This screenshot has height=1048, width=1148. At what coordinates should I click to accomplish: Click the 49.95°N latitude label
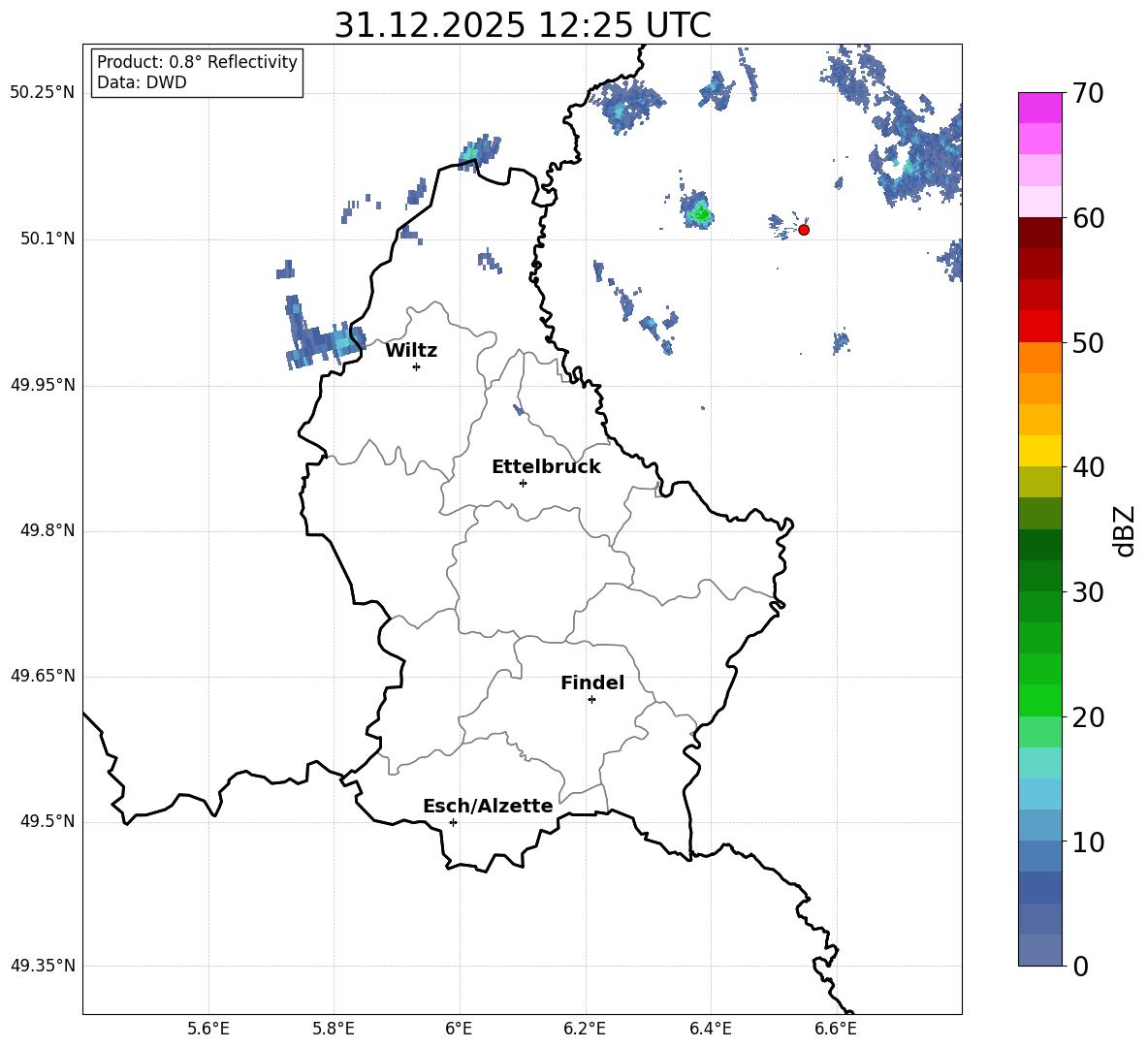point(43,384)
